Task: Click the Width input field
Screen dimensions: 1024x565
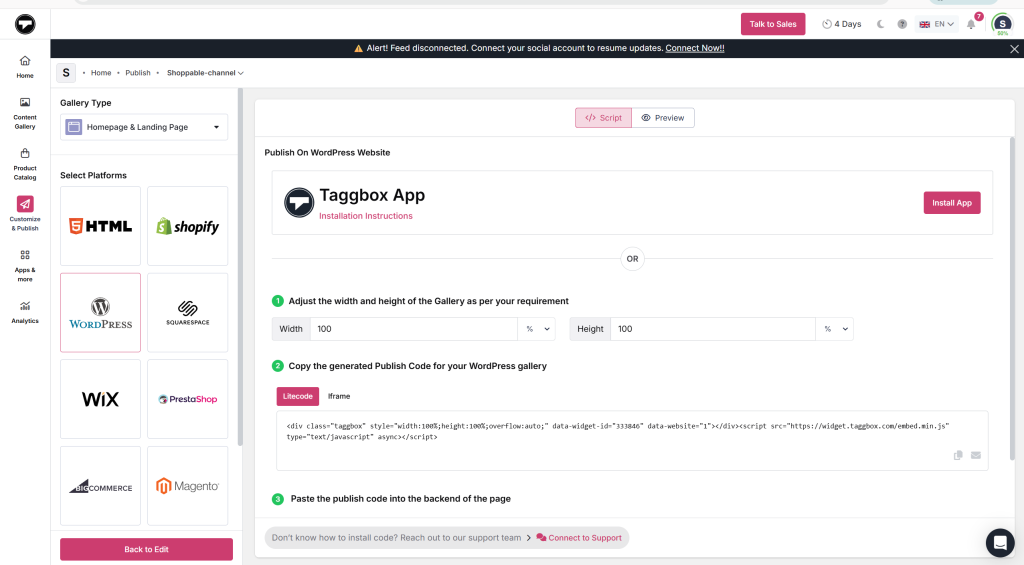Action: pyautogui.click(x=414, y=329)
